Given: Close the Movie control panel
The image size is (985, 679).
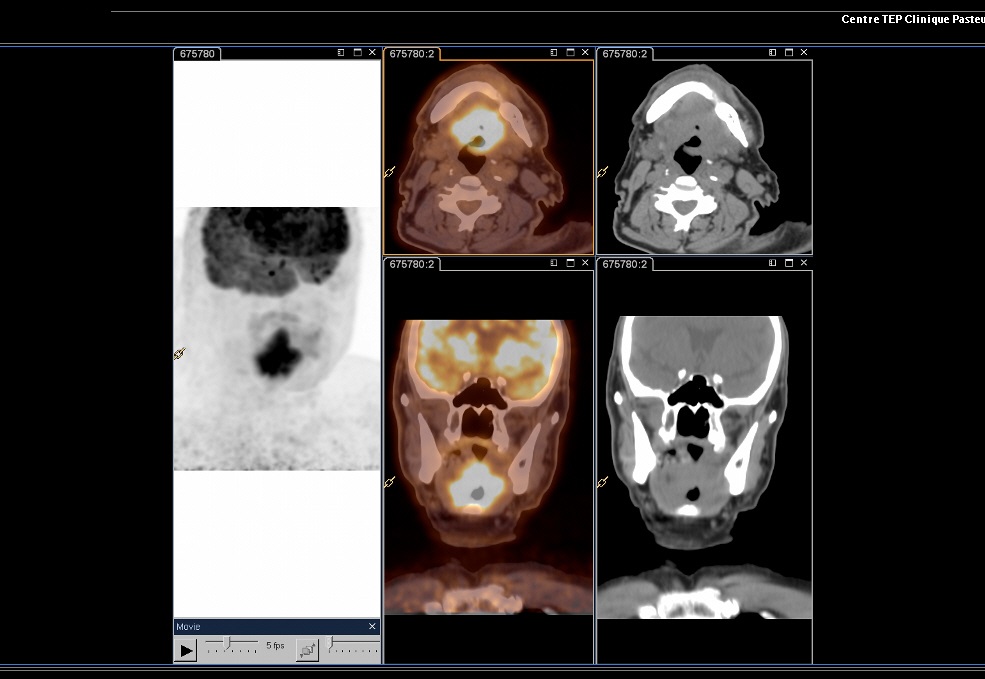Looking at the screenshot, I should [x=372, y=626].
